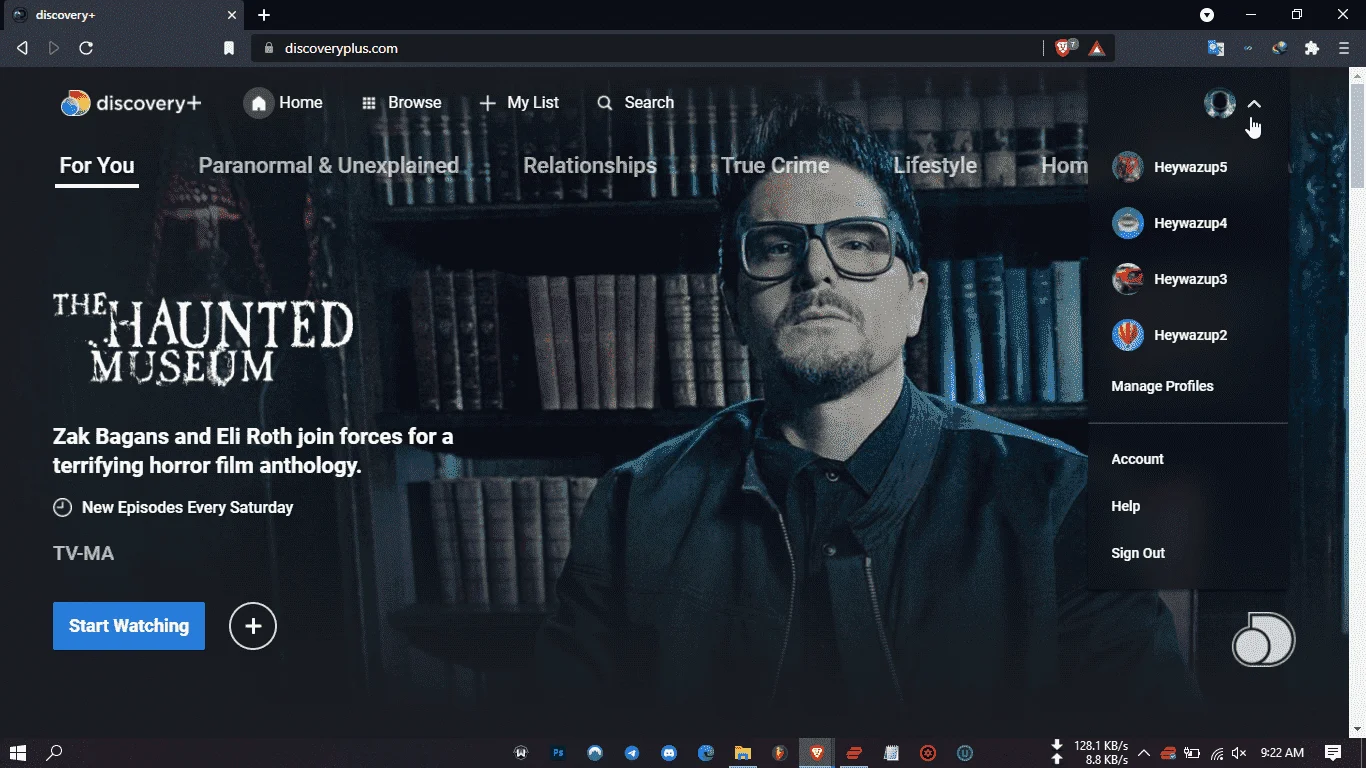Open a new browser tab

point(264,15)
